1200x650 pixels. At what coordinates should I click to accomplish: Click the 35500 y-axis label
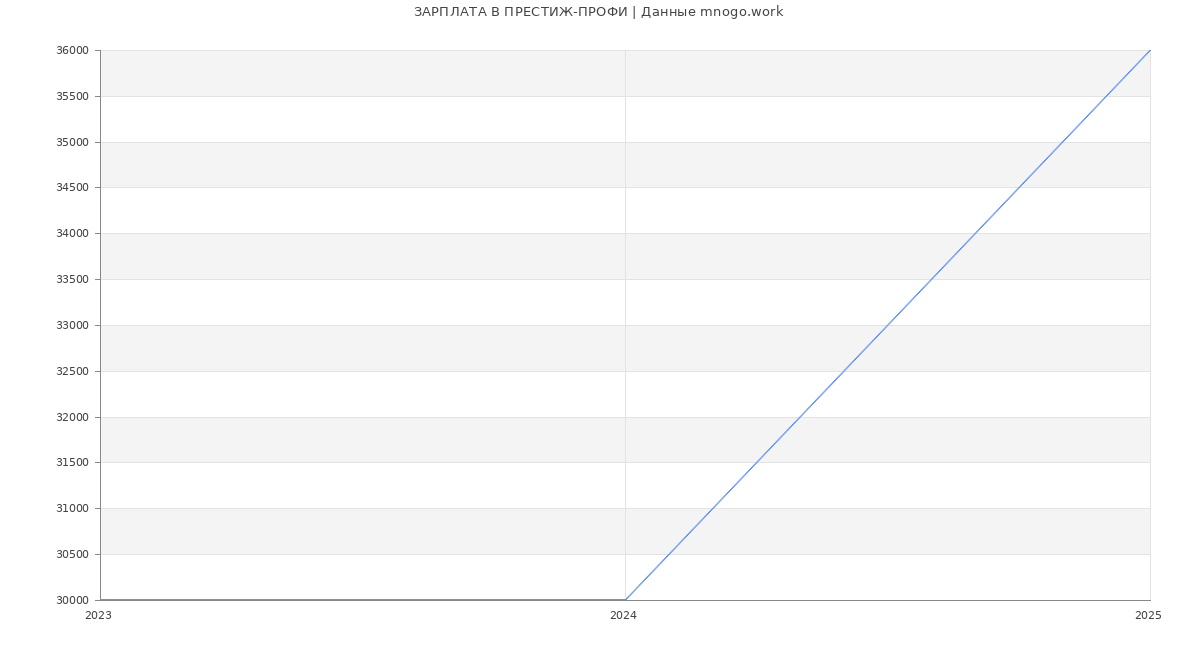72,97
